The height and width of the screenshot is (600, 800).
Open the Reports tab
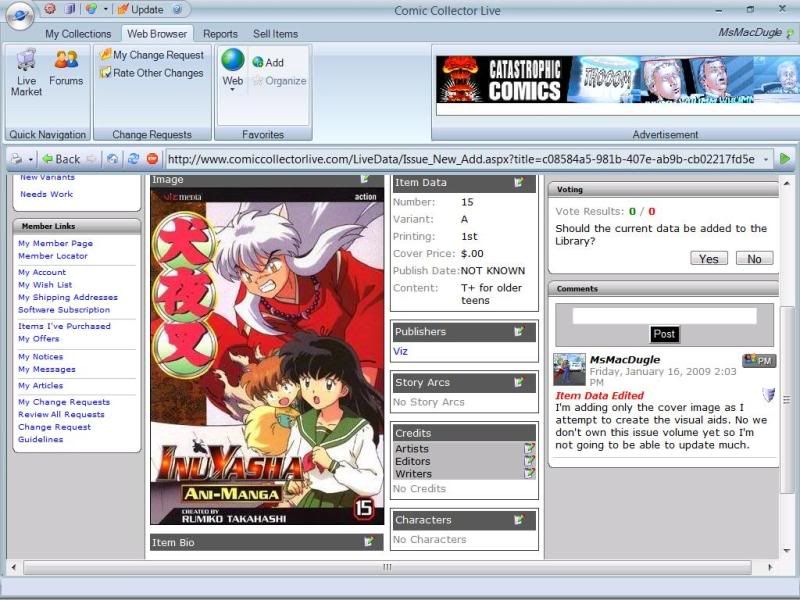(x=220, y=34)
